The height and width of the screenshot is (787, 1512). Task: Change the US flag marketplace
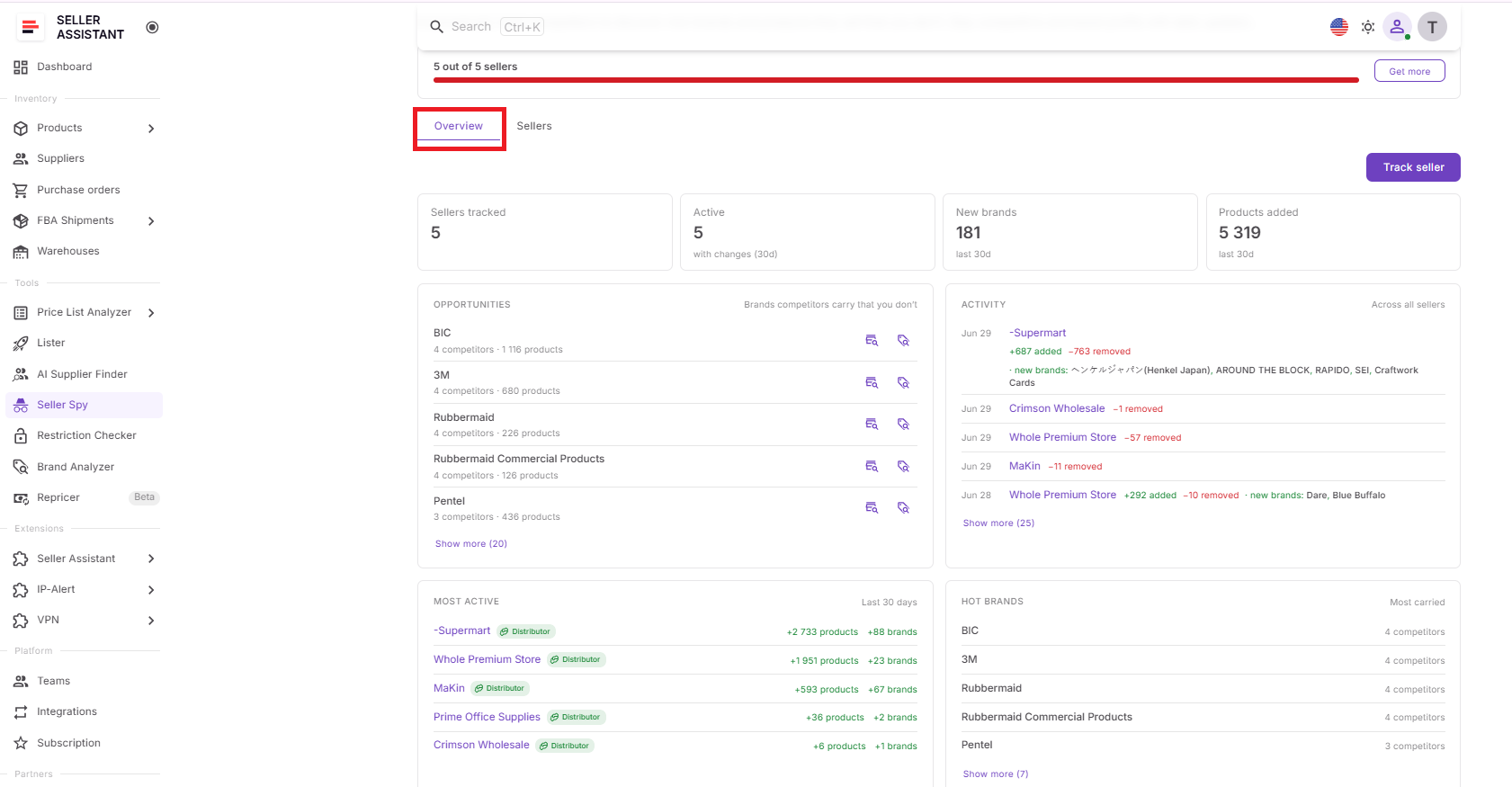[1339, 27]
